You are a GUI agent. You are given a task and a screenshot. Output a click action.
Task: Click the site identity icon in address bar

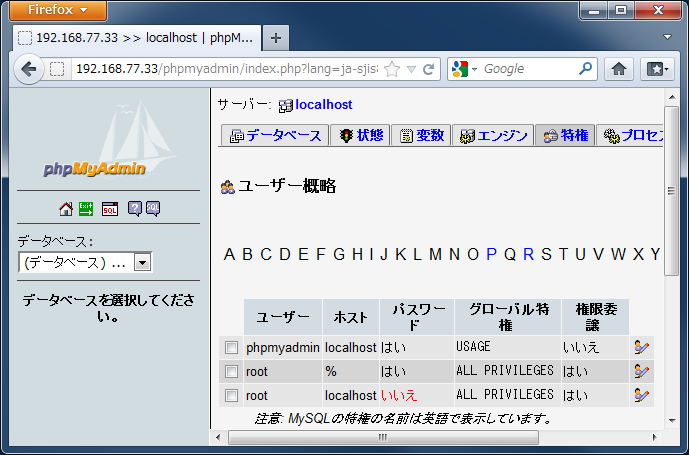(x=57, y=69)
